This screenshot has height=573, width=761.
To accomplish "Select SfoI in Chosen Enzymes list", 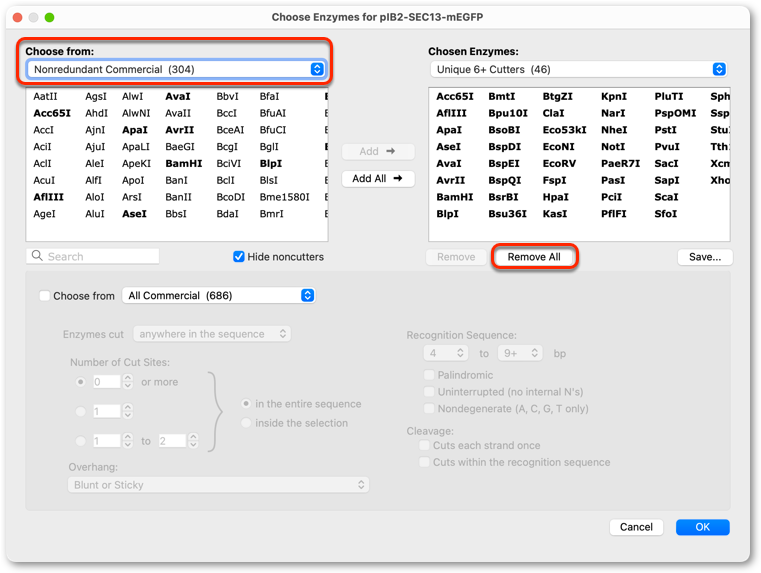I will coord(665,214).
